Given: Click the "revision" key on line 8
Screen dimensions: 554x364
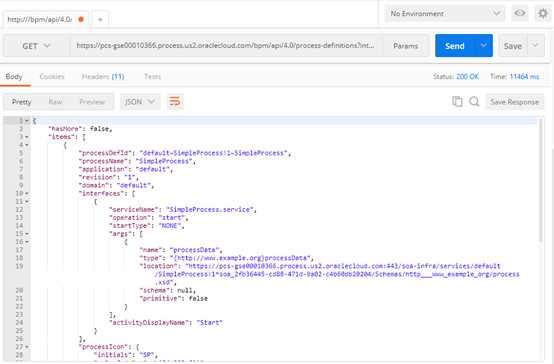Looking at the screenshot, I should click(98, 177).
